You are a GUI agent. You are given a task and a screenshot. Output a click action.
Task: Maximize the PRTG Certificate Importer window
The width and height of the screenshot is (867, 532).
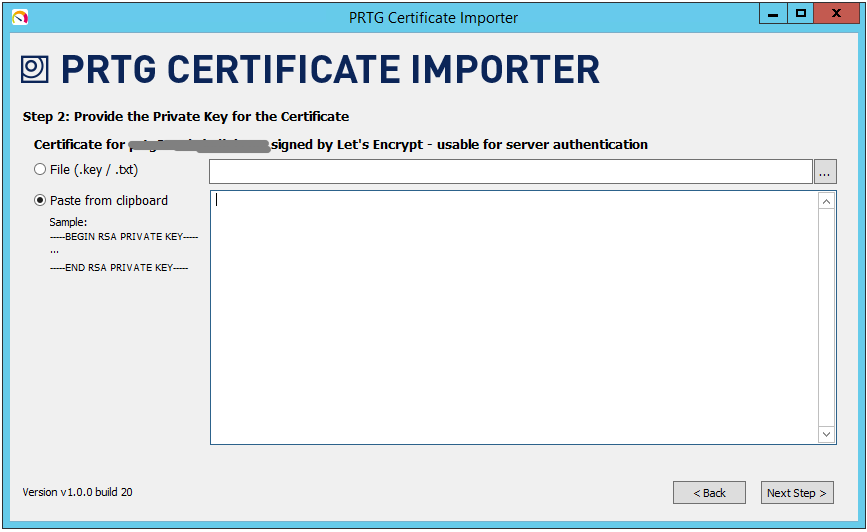800,14
